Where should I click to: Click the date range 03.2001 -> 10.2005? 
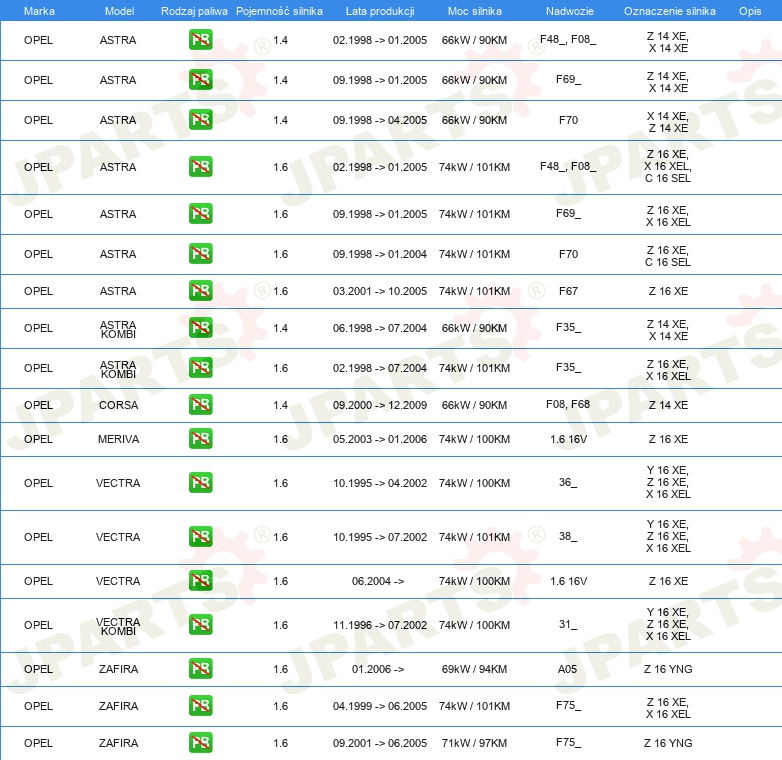point(380,291)
